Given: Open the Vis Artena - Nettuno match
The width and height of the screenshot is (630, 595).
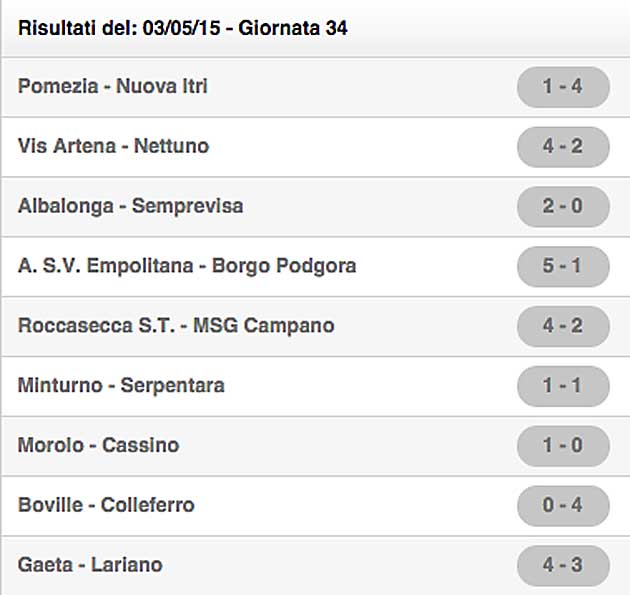Looking at the screenshot, I should coord(113,147).
